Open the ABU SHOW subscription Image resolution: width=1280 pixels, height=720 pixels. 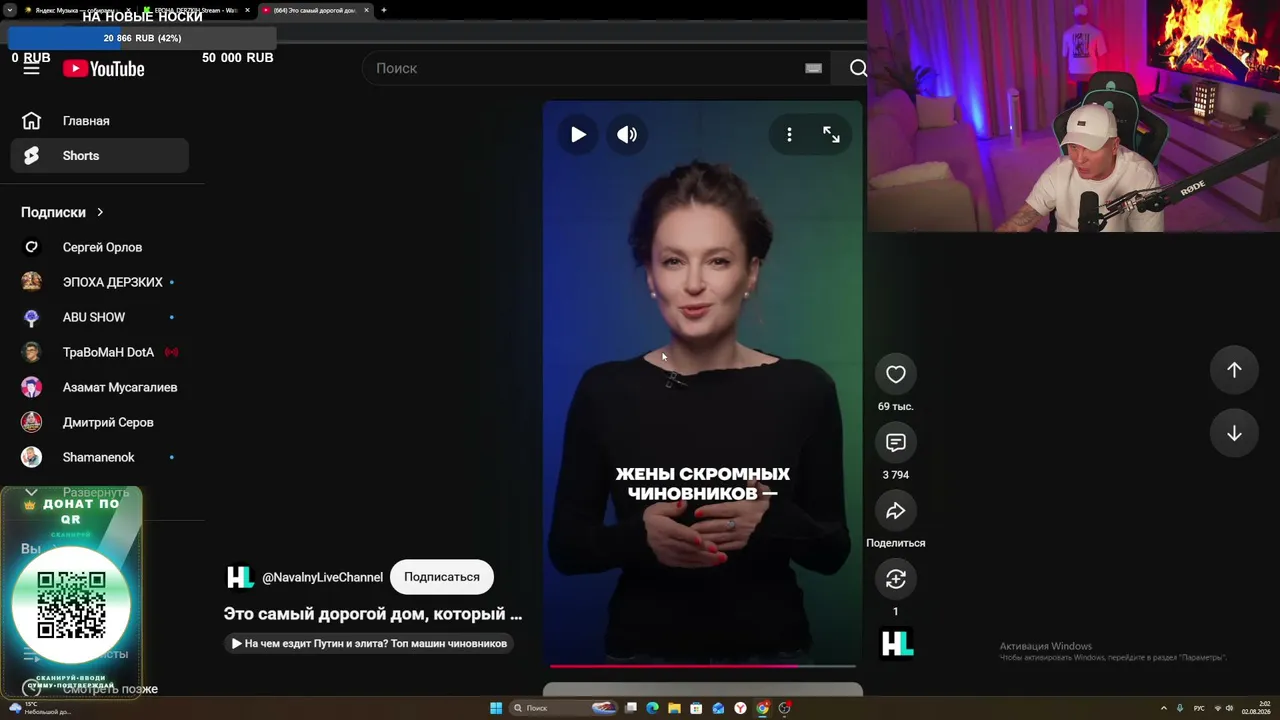[x=99, y=317]
